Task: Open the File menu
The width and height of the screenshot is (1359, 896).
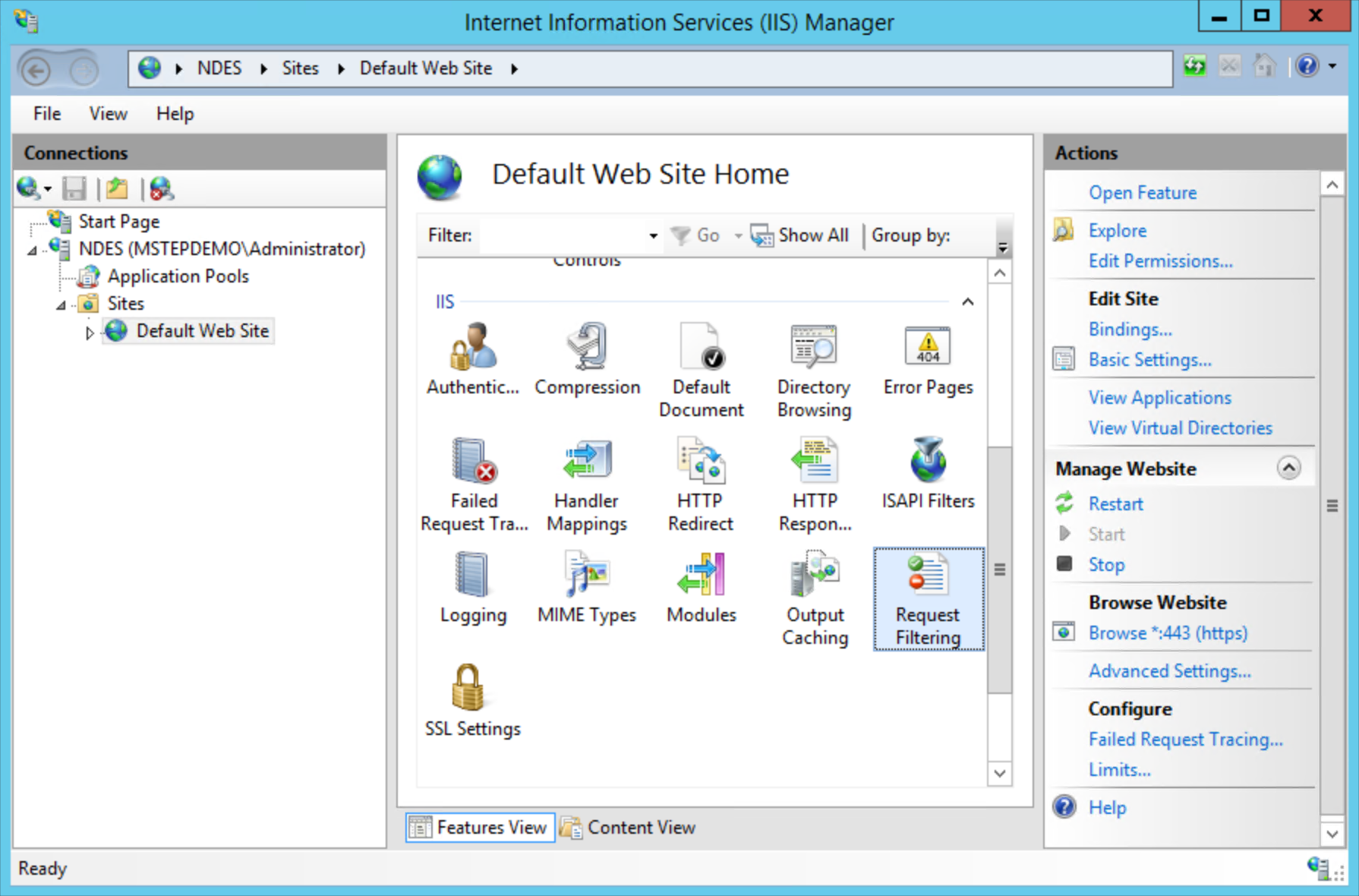Action: 47,113
